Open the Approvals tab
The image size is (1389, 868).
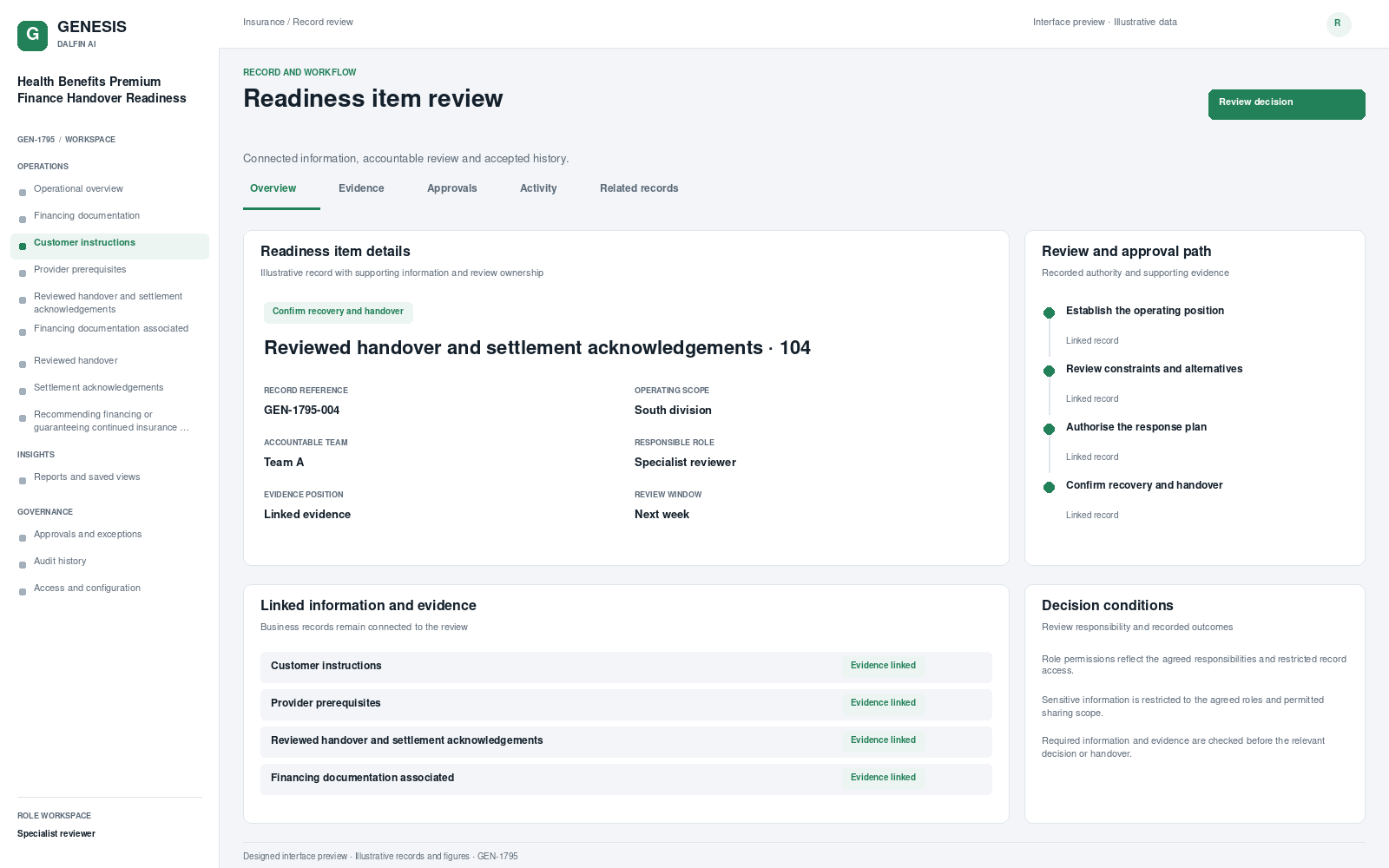click(452, 188)
